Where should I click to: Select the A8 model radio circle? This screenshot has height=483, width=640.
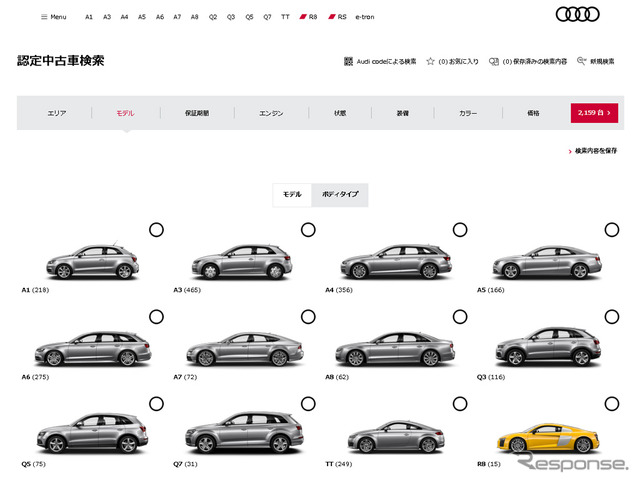tap(460, 317)
